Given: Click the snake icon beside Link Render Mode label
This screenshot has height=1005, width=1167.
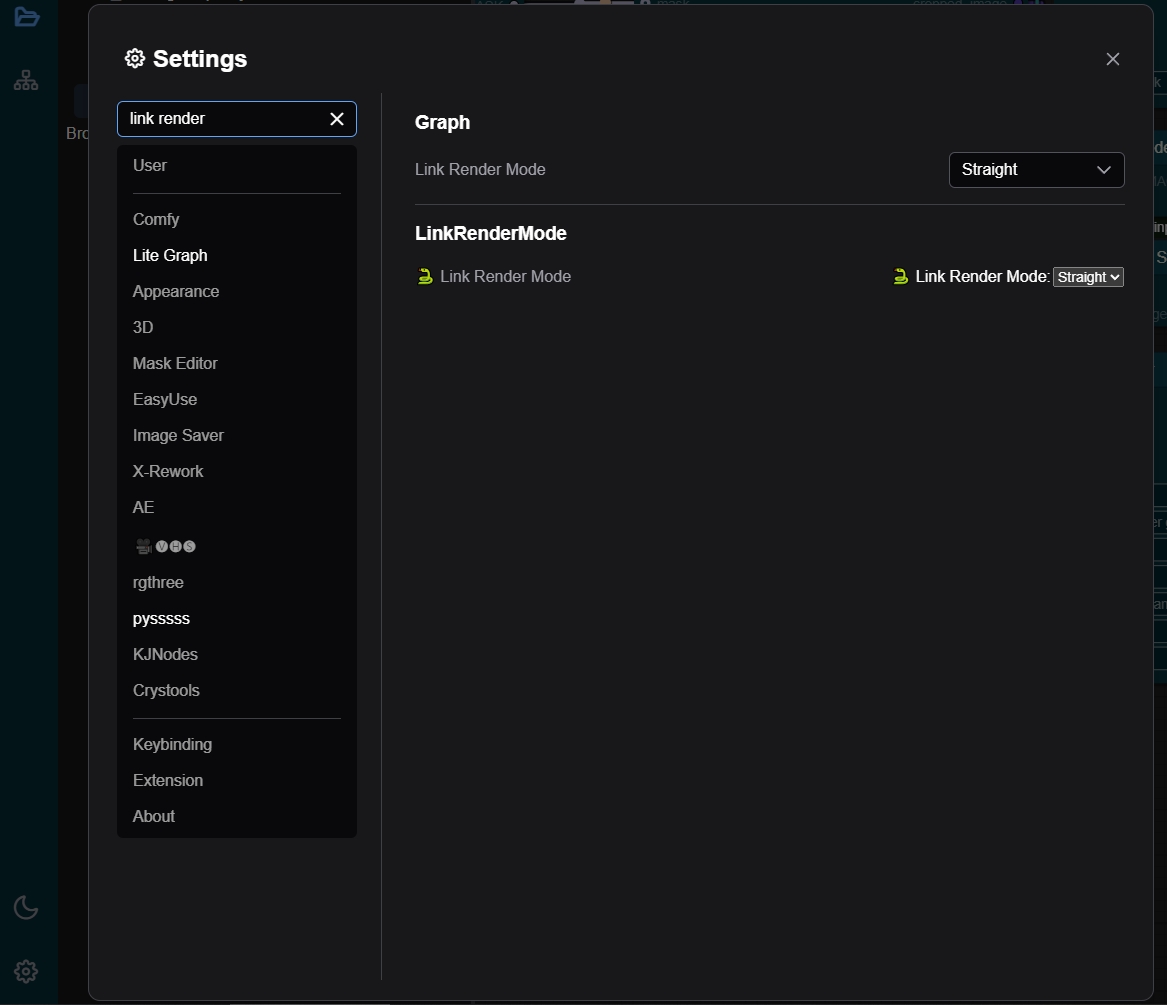Looking at the screenshot, I should (x=425, y=276).
